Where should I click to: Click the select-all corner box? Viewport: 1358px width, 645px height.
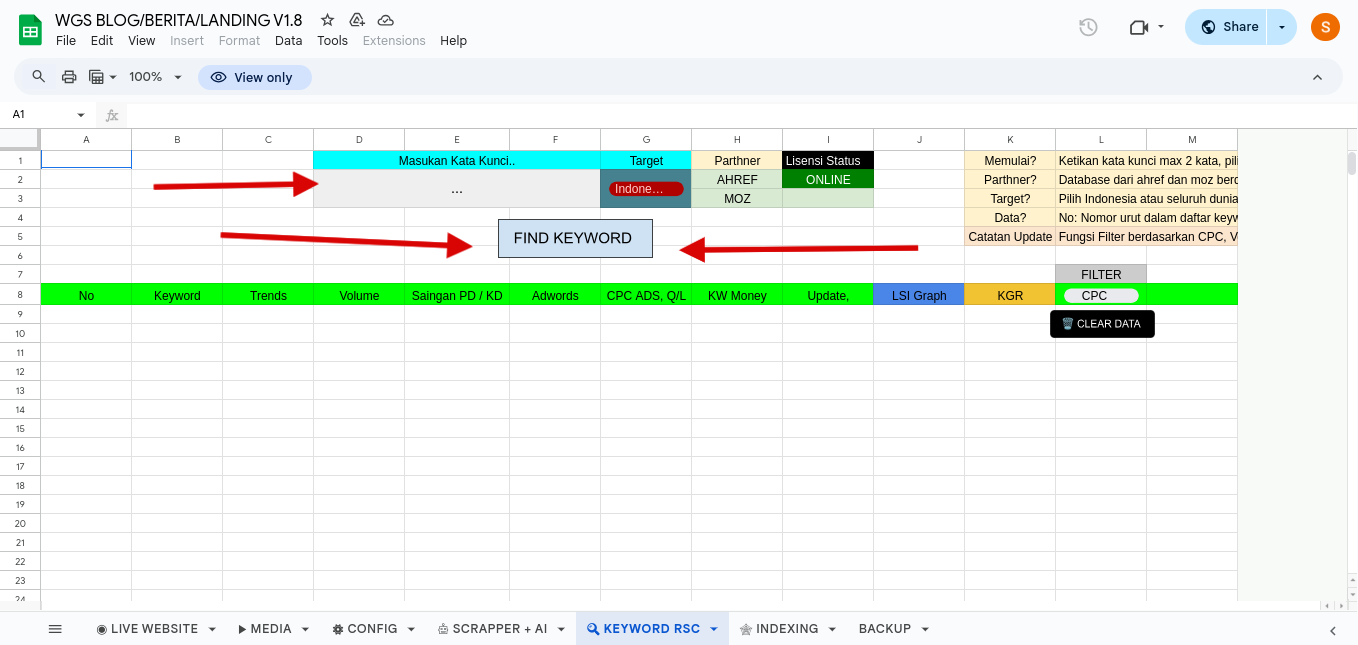click(x=20, y=139)
